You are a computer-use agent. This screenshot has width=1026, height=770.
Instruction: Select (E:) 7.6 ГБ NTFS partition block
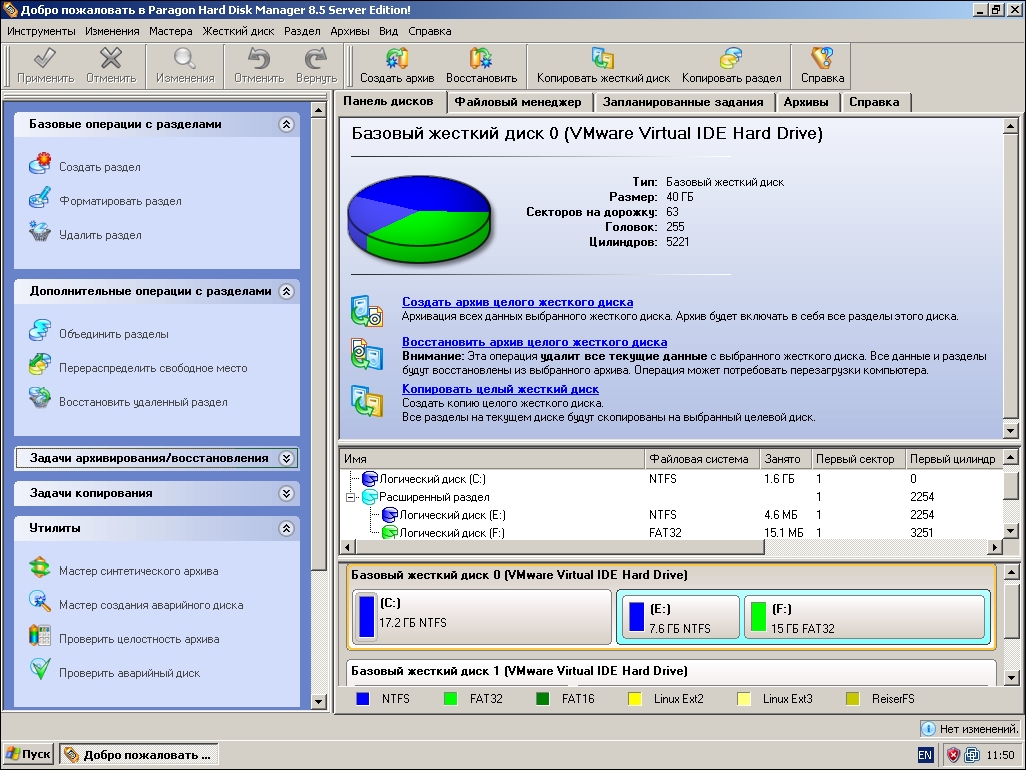coord(680,617)
